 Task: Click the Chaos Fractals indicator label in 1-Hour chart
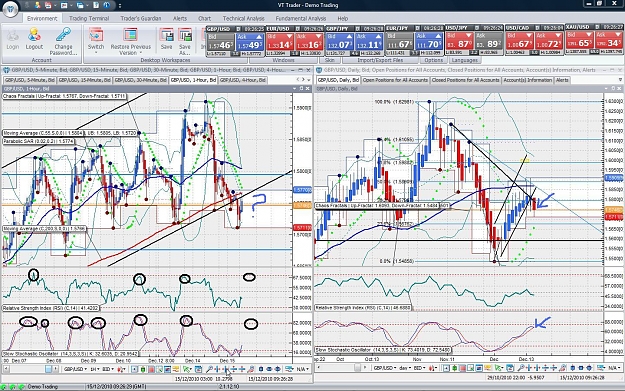click(x=64, y=96)
